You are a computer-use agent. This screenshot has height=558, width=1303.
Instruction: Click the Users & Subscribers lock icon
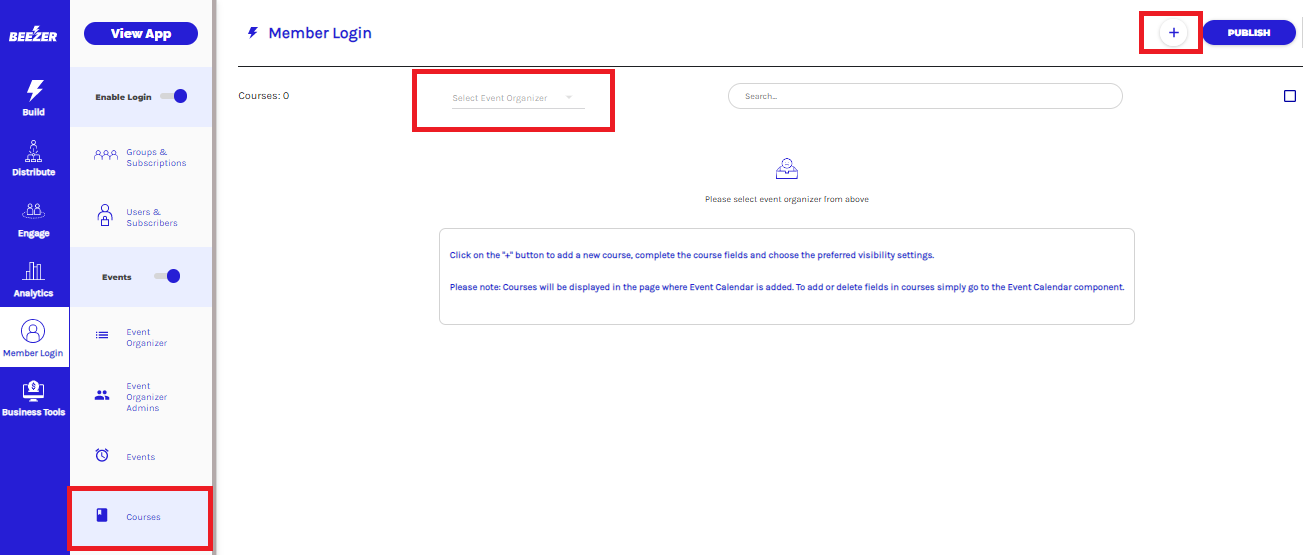[105, 215]
